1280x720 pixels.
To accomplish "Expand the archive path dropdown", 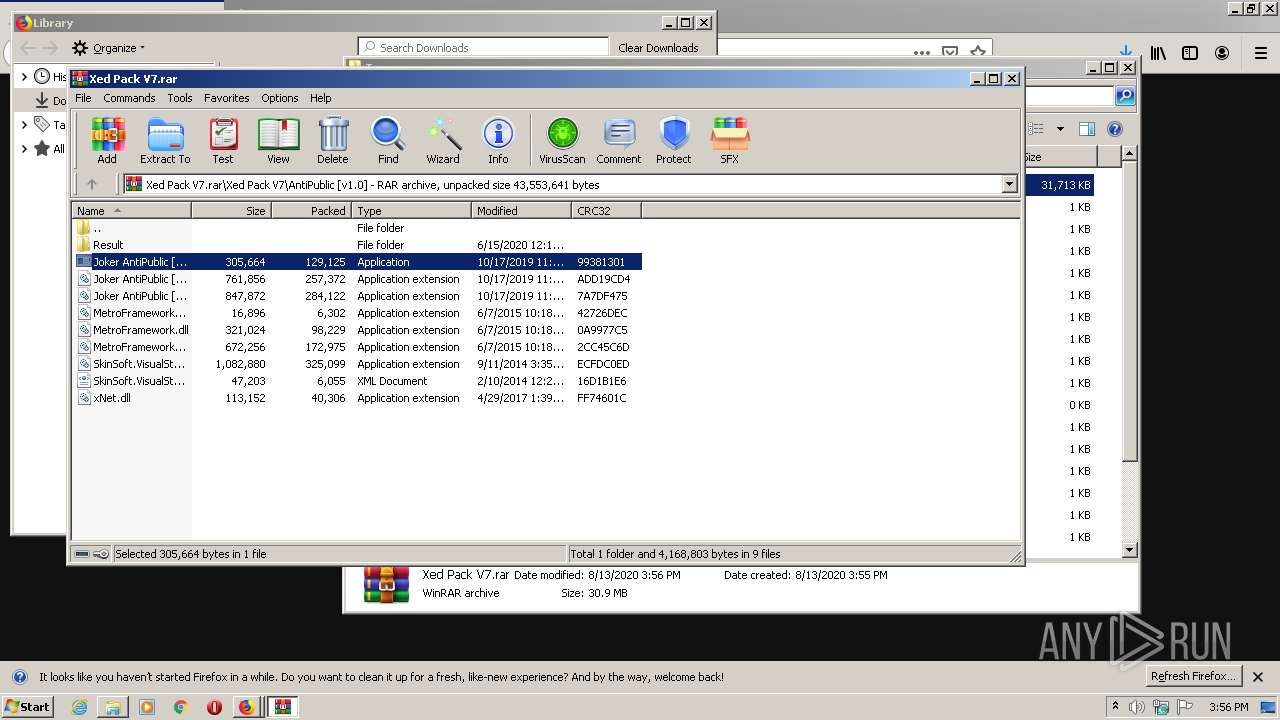I will point(1009,184).
